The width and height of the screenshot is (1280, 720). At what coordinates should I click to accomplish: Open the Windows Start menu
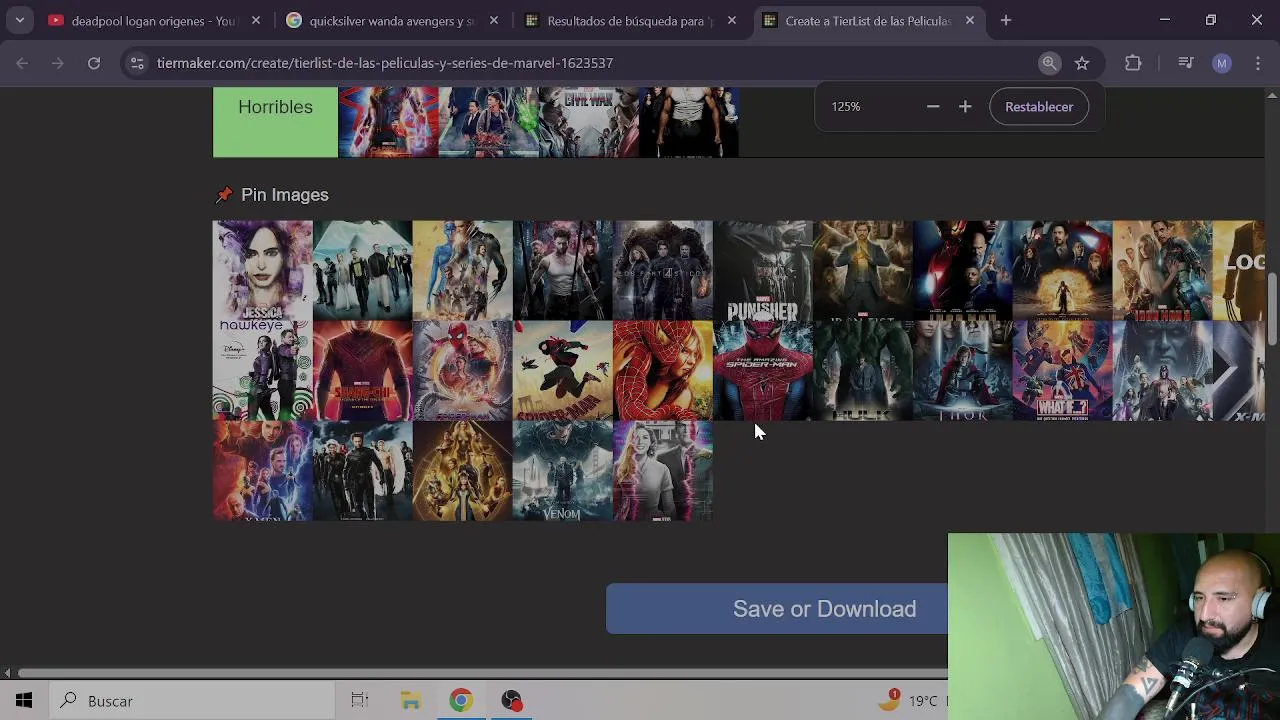tap(24, 701)
